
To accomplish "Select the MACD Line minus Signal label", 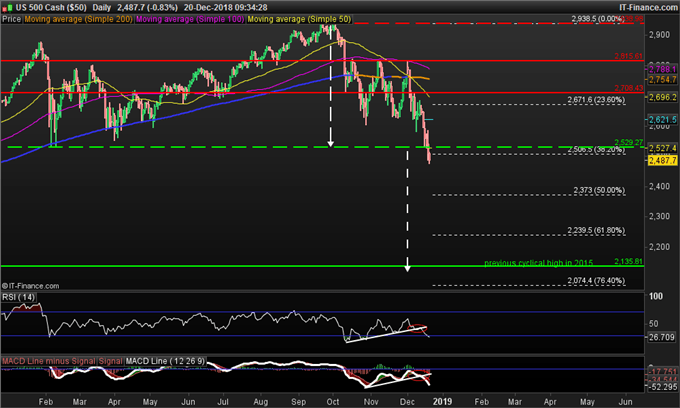I will (49, 361).
